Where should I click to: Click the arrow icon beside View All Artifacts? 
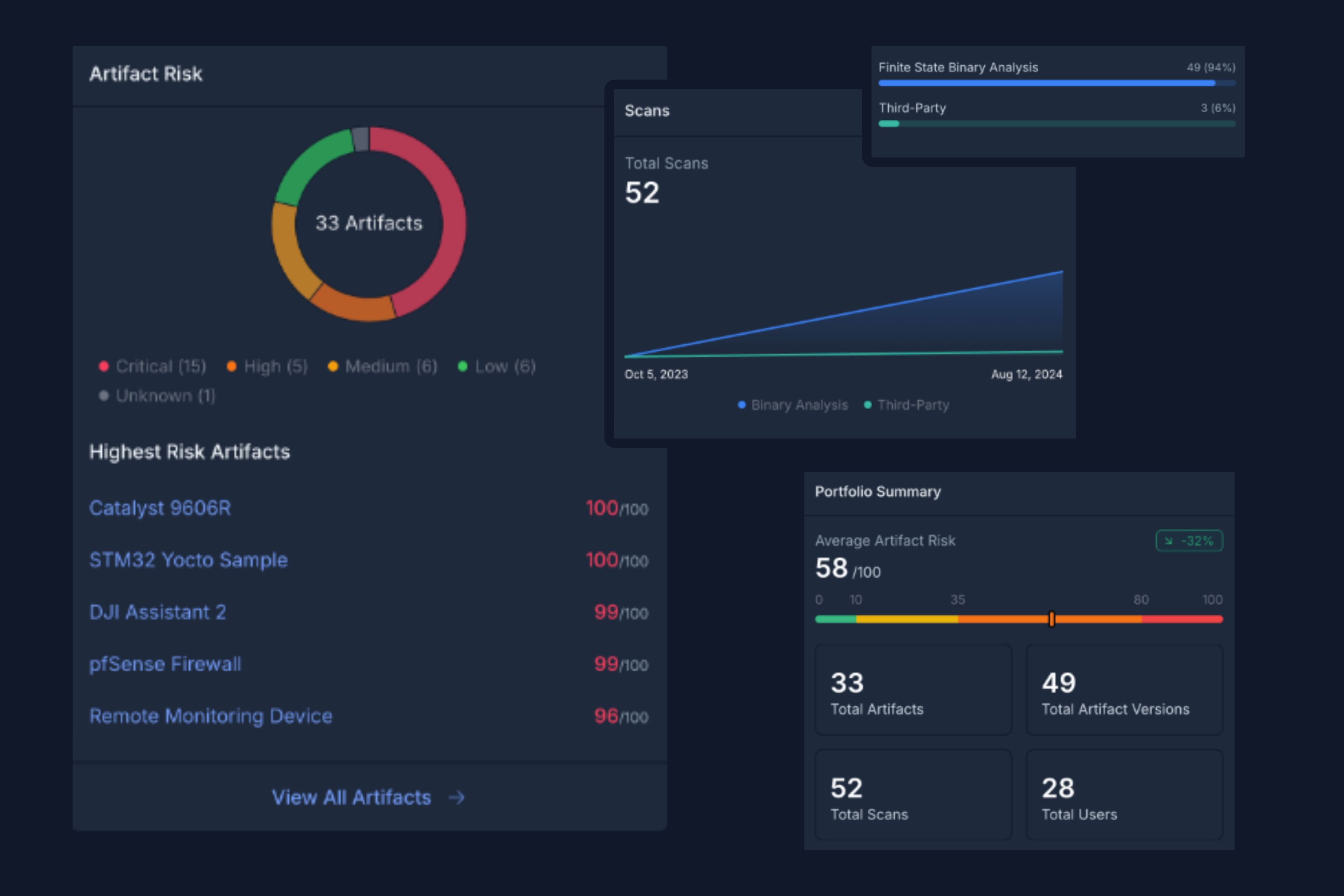pyautogui.click(x=457, y=797)
